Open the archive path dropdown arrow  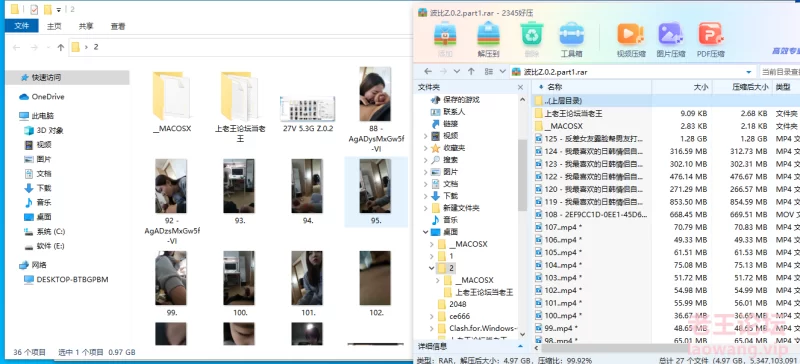(748, 72)
